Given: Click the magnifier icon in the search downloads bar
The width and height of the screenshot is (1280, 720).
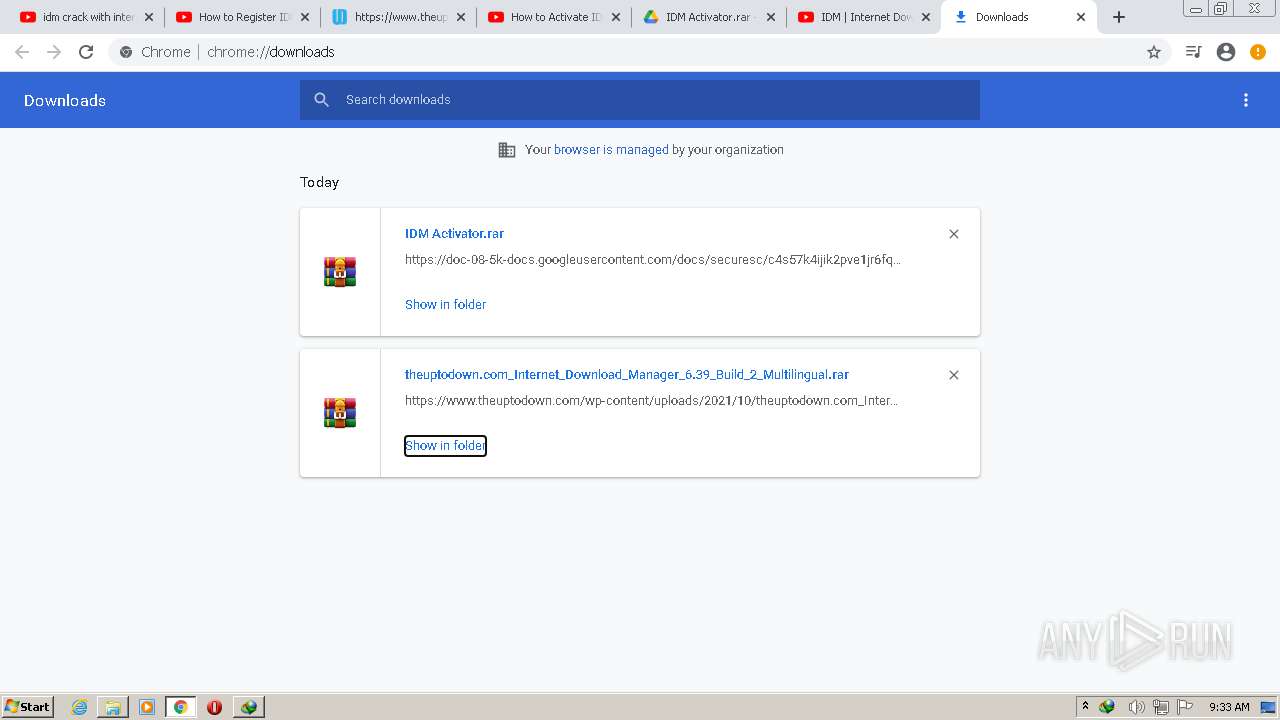Looking at the screenshot, I should [x=321, y=100].
